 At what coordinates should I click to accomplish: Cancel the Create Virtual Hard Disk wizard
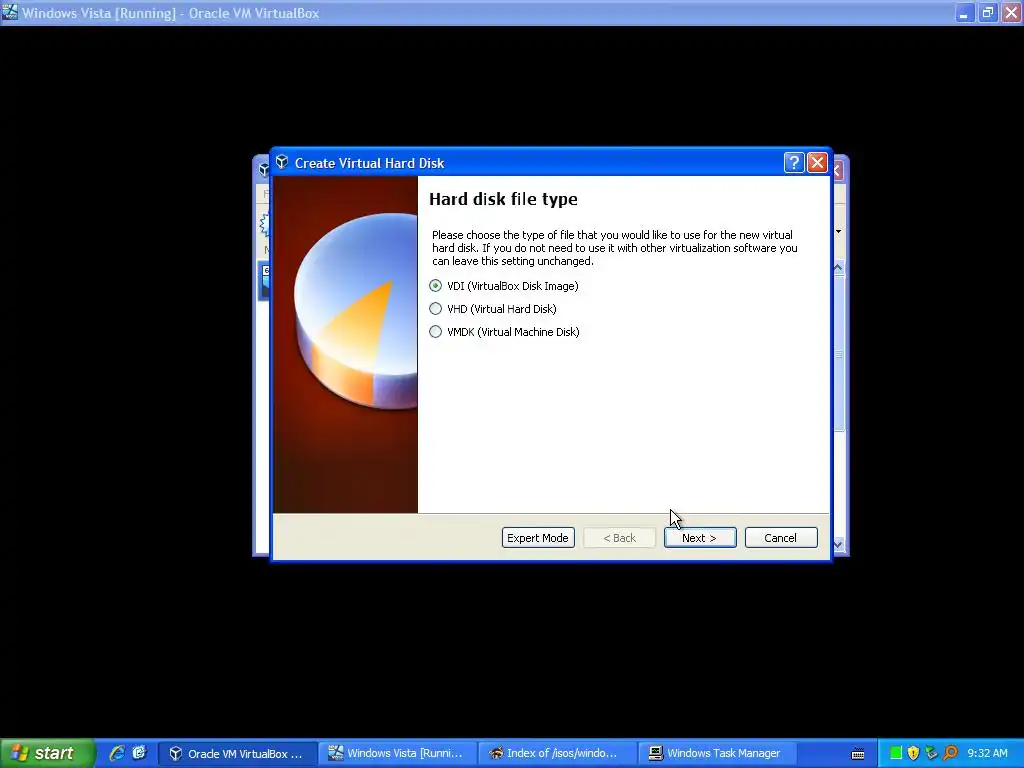tap(780, 537)
